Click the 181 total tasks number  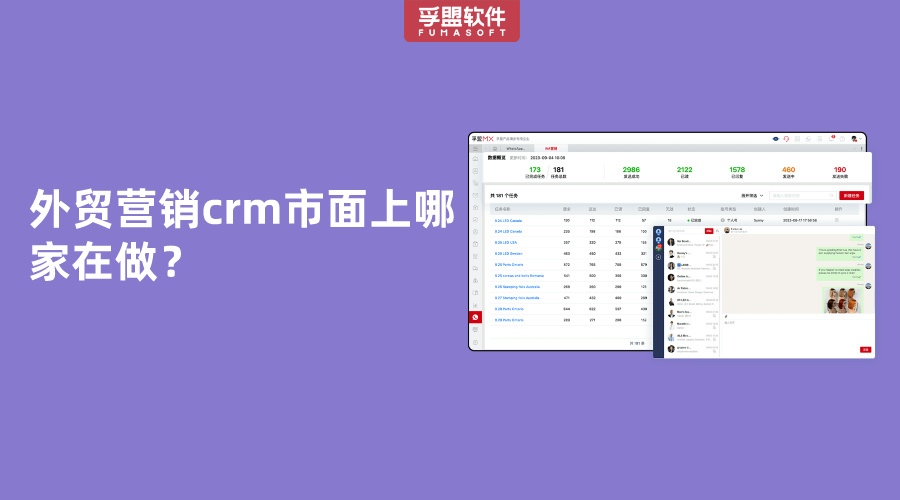(x=558, y=170)
